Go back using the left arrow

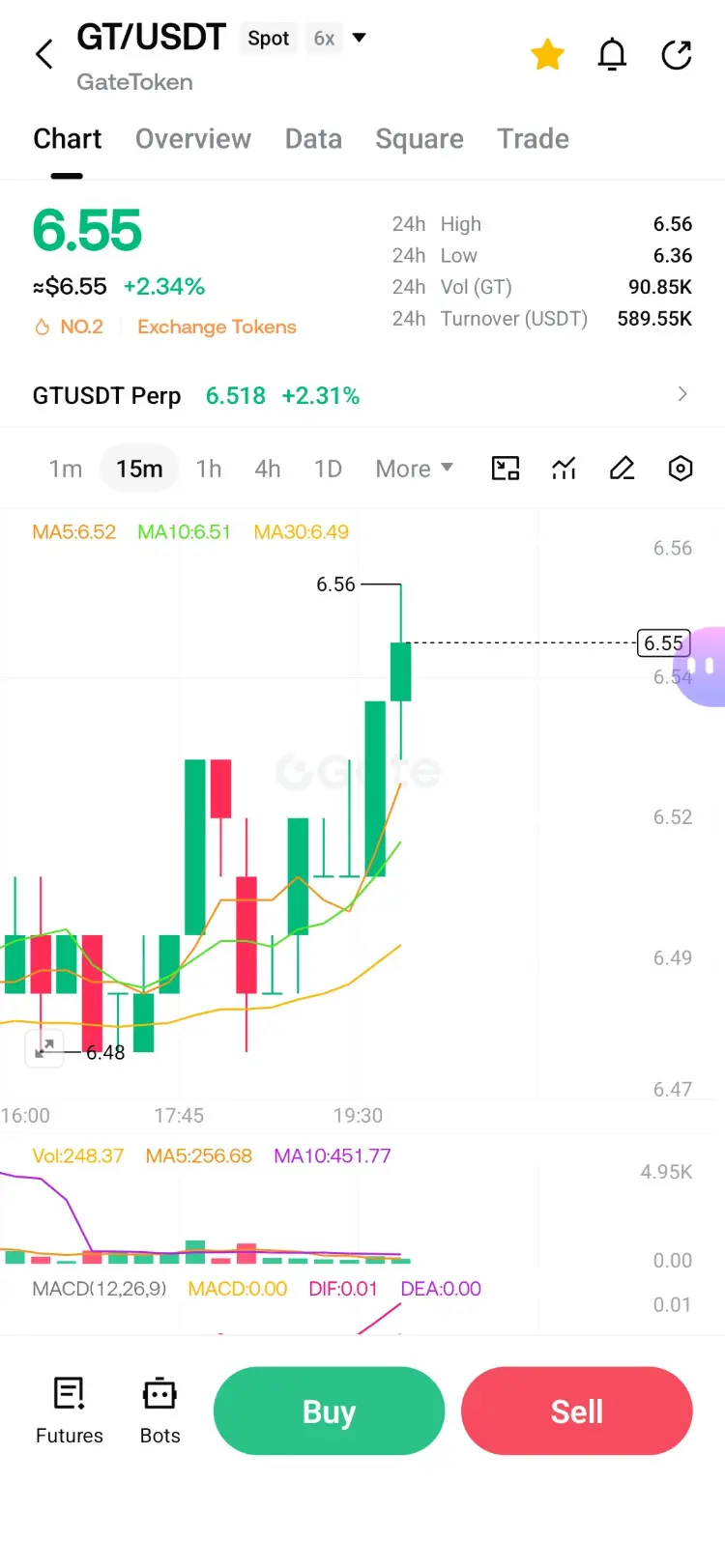pos(44,54)
